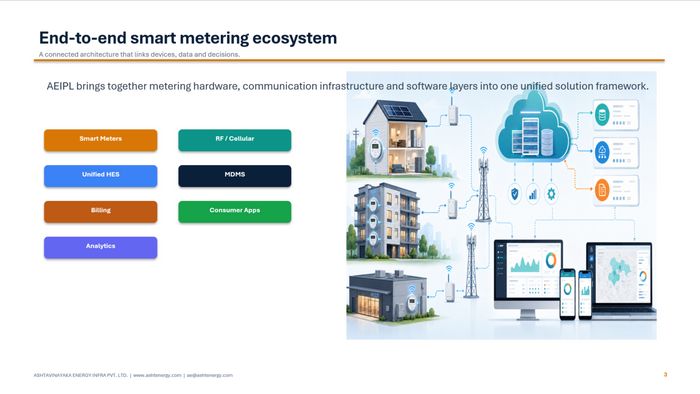Click the green database card icon
Screen dimensions: 700x394
click(x=602, y=115)
